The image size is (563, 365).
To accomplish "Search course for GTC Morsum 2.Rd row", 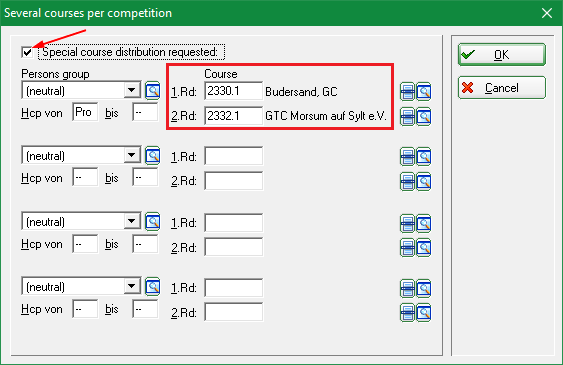I will coord(424,117).
